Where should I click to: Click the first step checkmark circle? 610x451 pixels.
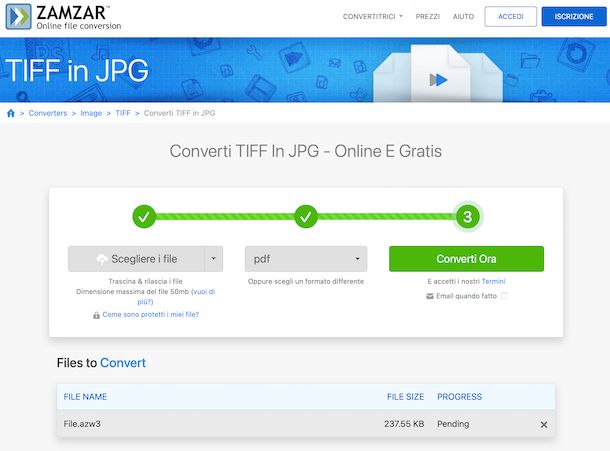tap(144, 216)
